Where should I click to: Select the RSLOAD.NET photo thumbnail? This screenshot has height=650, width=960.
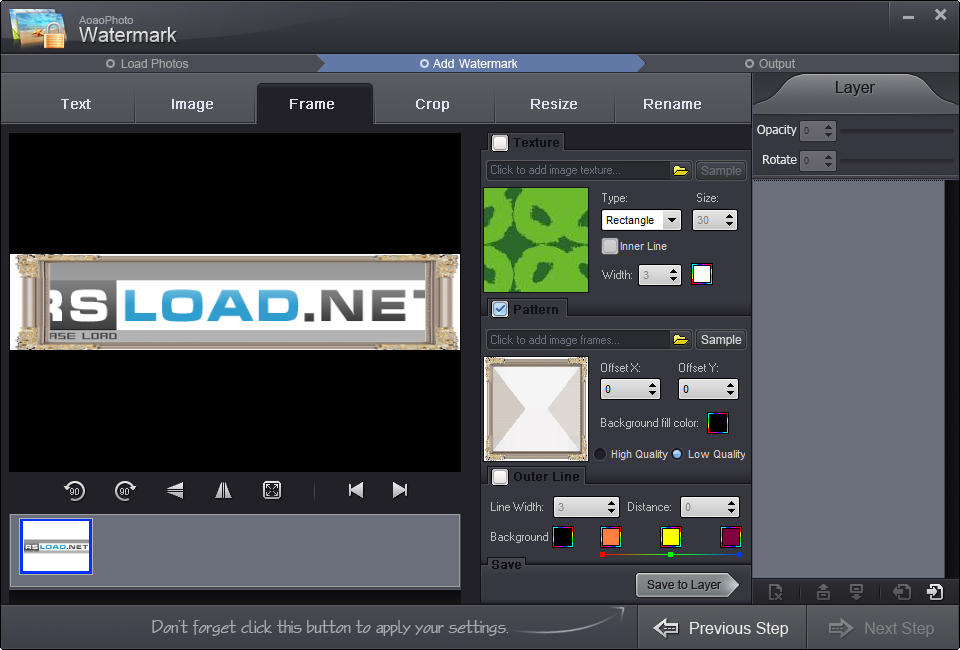[x=56, y=547]
